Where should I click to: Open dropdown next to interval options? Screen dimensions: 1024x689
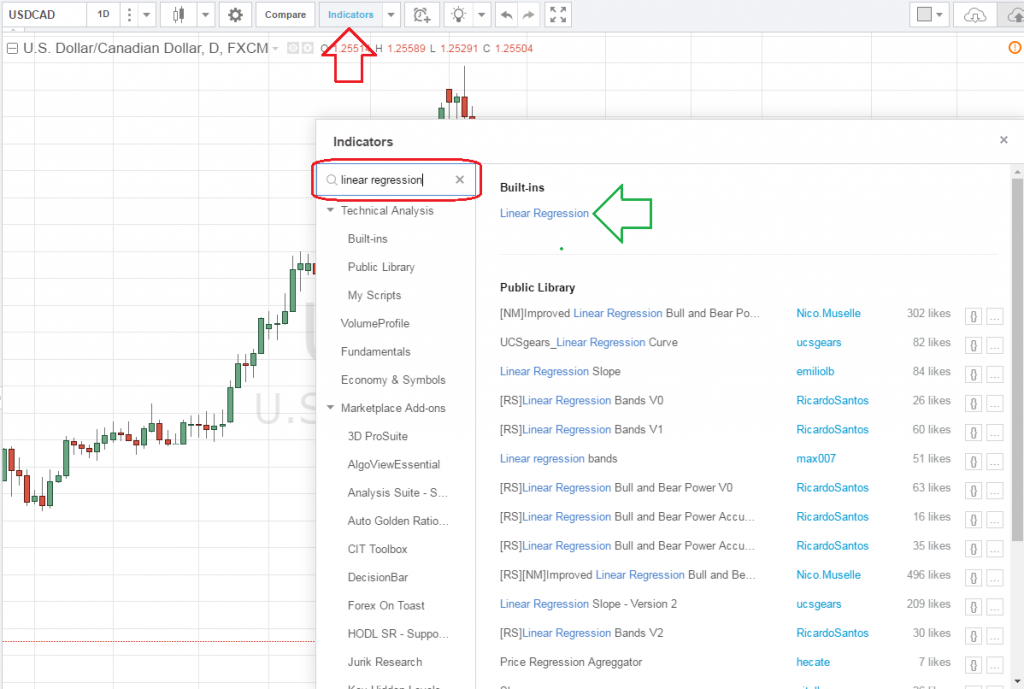click(146, 14)
